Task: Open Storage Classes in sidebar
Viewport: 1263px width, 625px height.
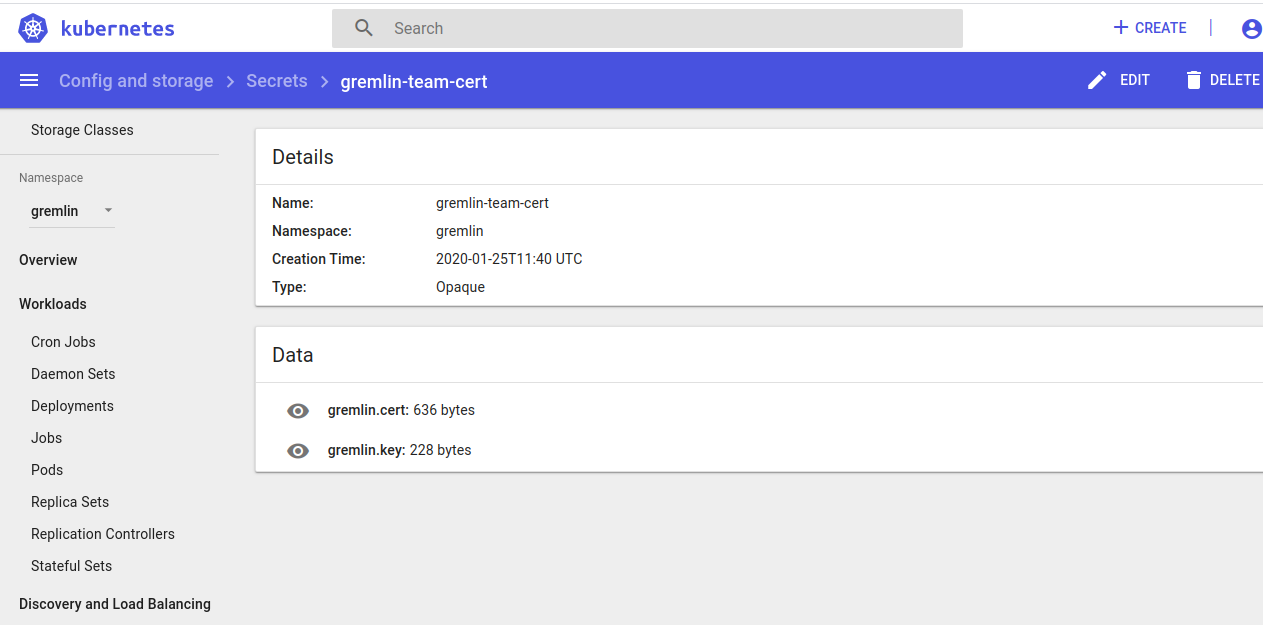Action: click(82, 130)
